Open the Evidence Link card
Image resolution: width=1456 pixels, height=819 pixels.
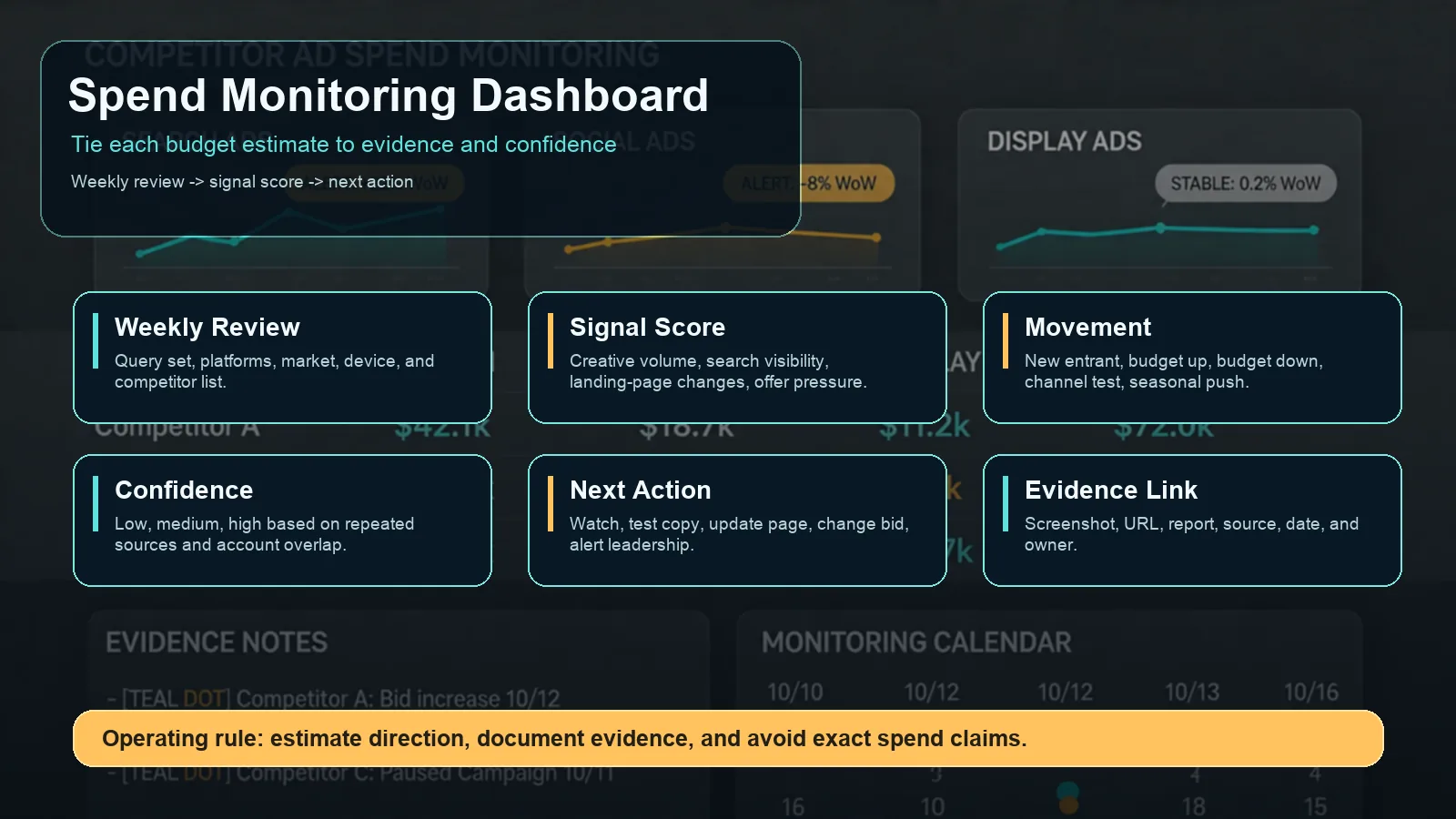tap(1192, 520)
